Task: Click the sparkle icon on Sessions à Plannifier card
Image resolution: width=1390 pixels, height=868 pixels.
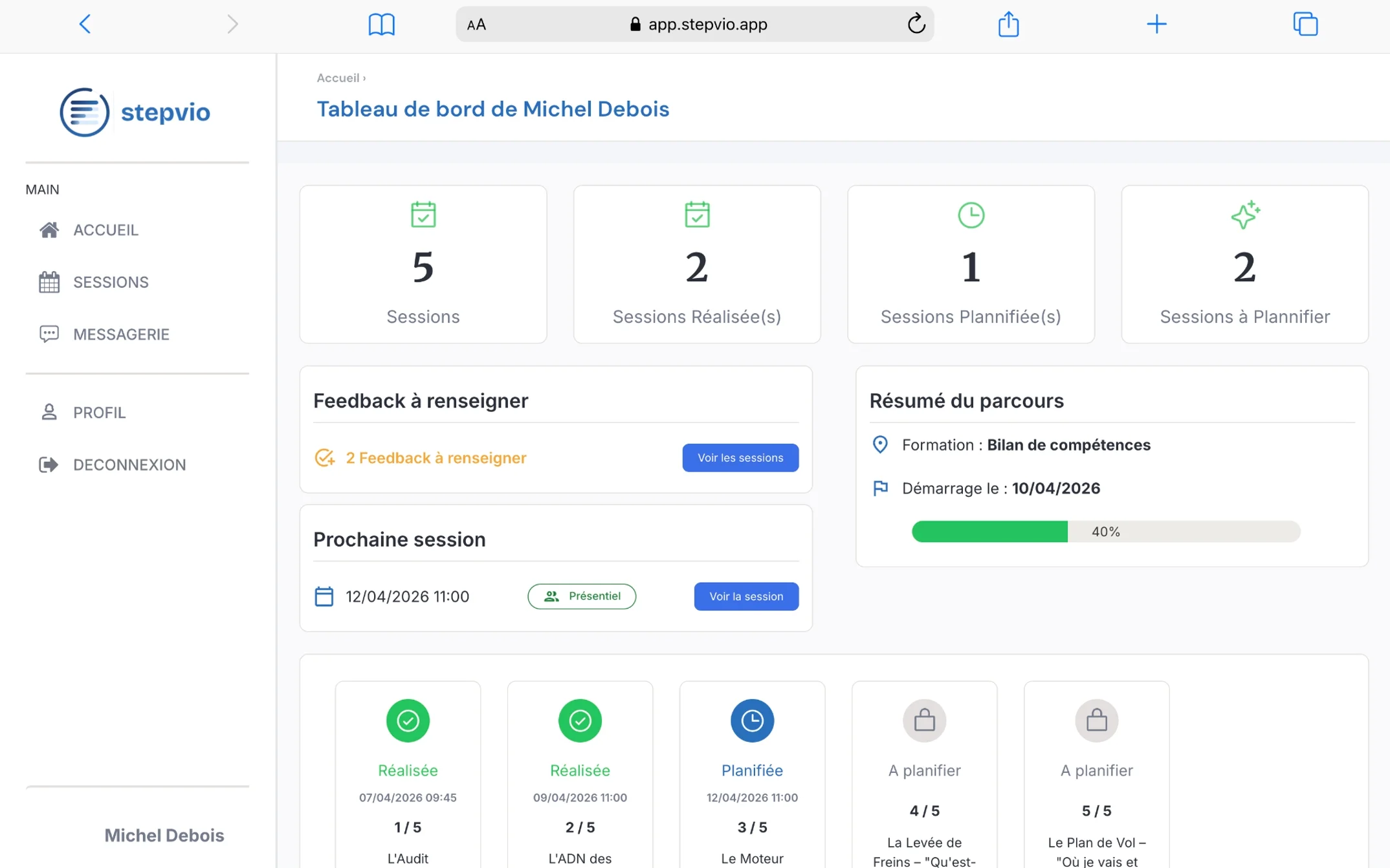Action: pos(1245,215)
